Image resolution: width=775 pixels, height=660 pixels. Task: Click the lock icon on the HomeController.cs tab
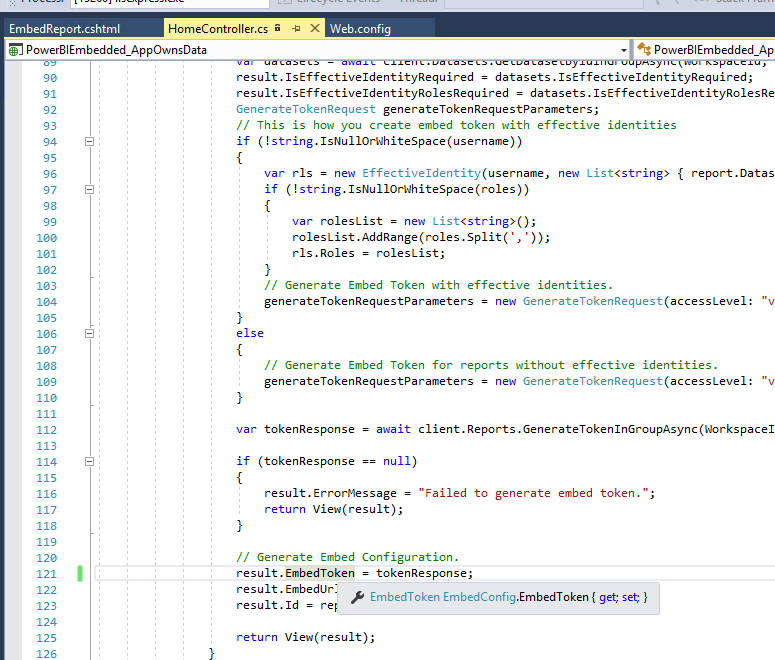pyautogui.click(x=278, y=28)
